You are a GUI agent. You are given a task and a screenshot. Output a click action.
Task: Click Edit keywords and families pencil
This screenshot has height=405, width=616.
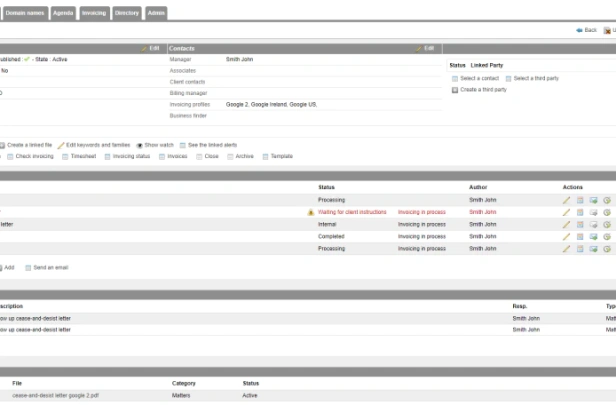[61, 145]
